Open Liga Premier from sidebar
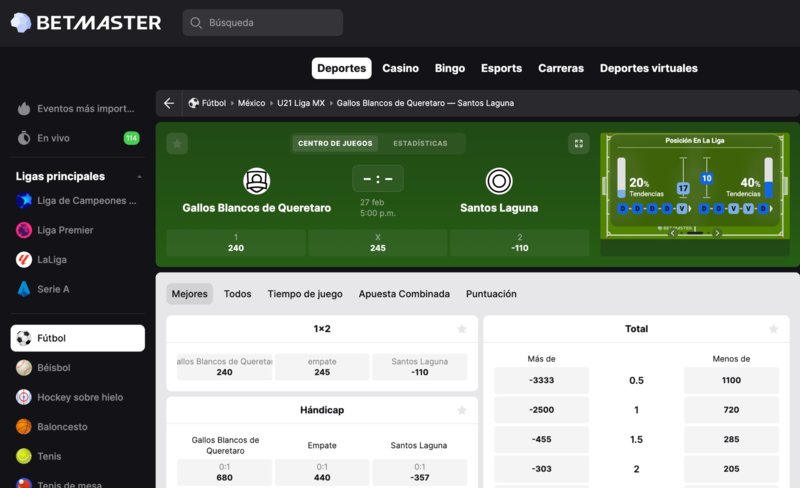The image size is (800, 488). tap(65, 230)
